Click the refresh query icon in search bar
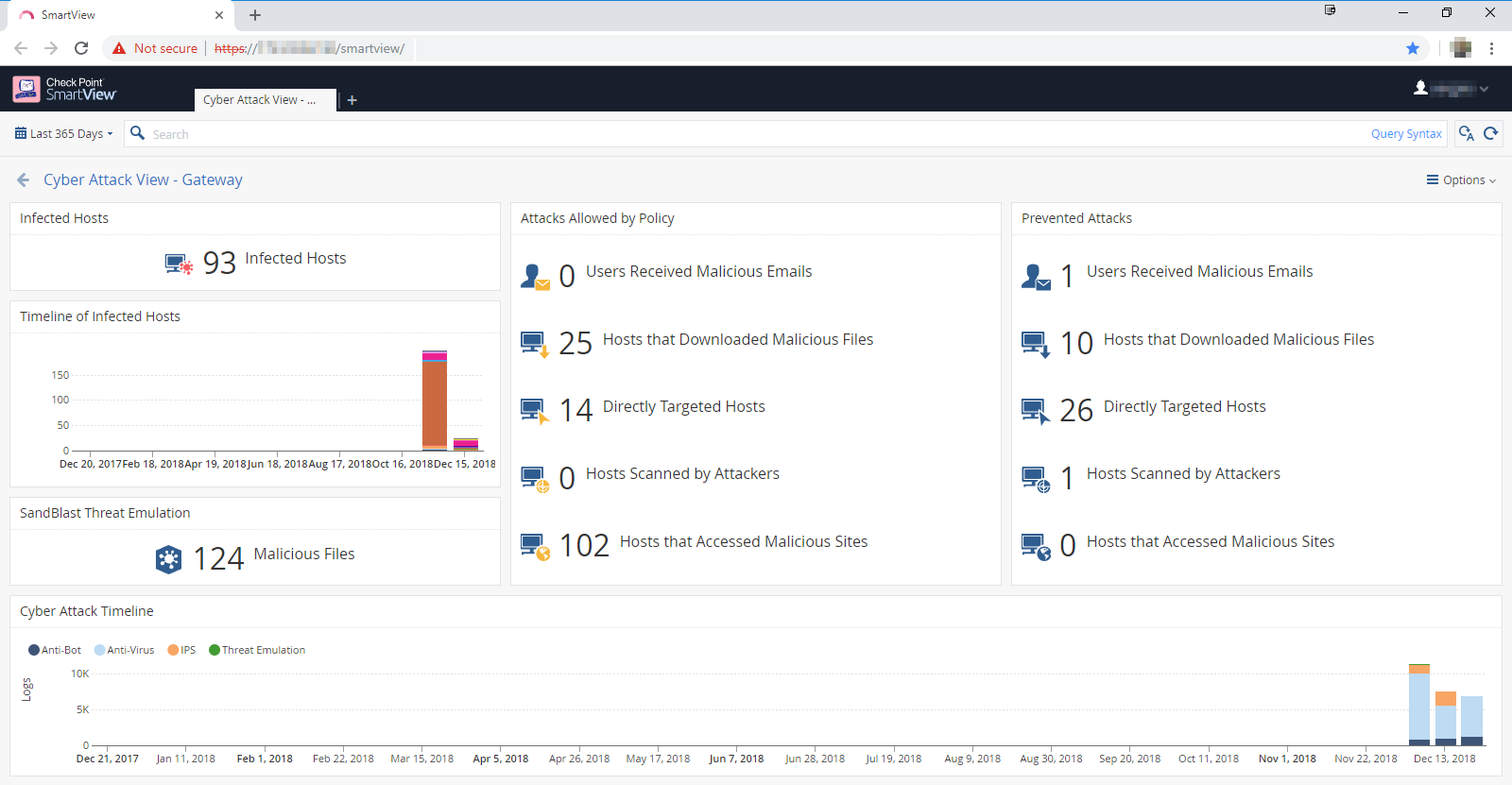The height and width of the screenshot is (785, 1512). pos(1491,133)
